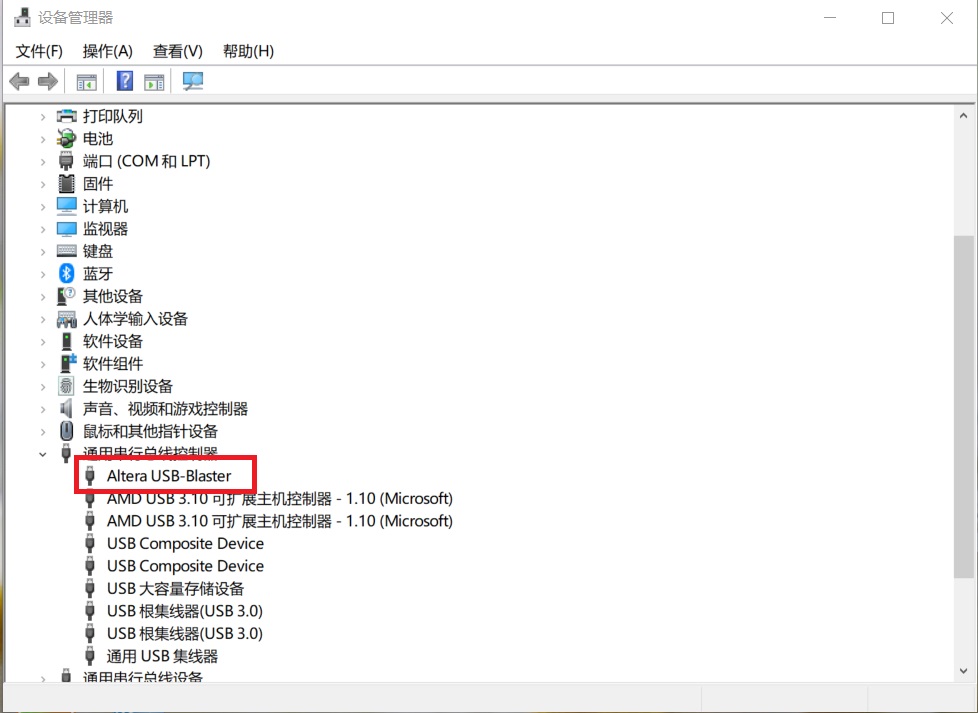Select the unknown-device icon beside 其他设备
This screenshot has height=713, width=978.
pos(67,296)
